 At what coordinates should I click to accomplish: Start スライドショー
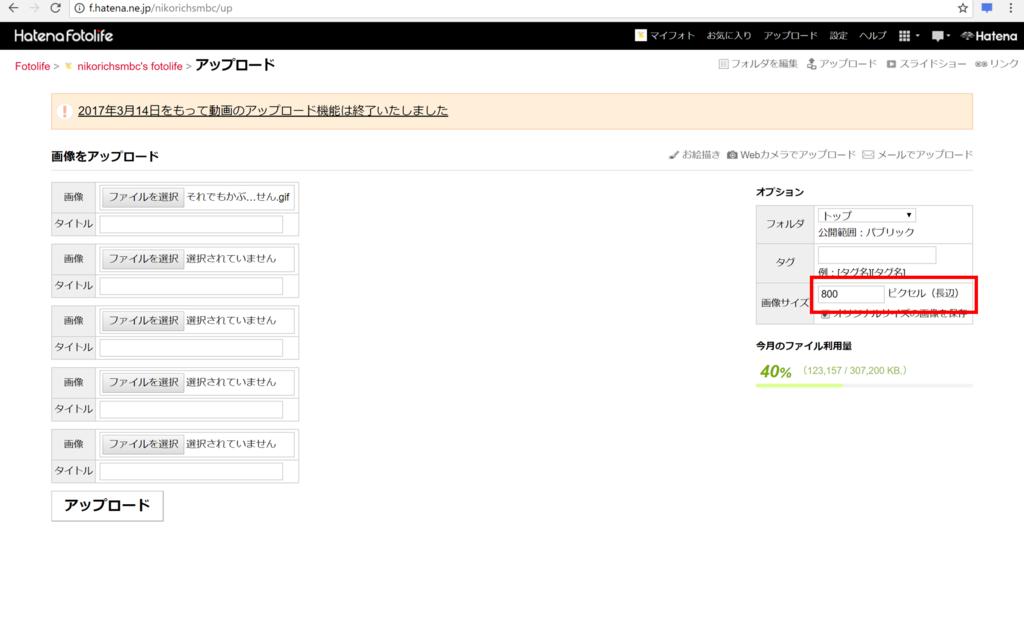926,63
